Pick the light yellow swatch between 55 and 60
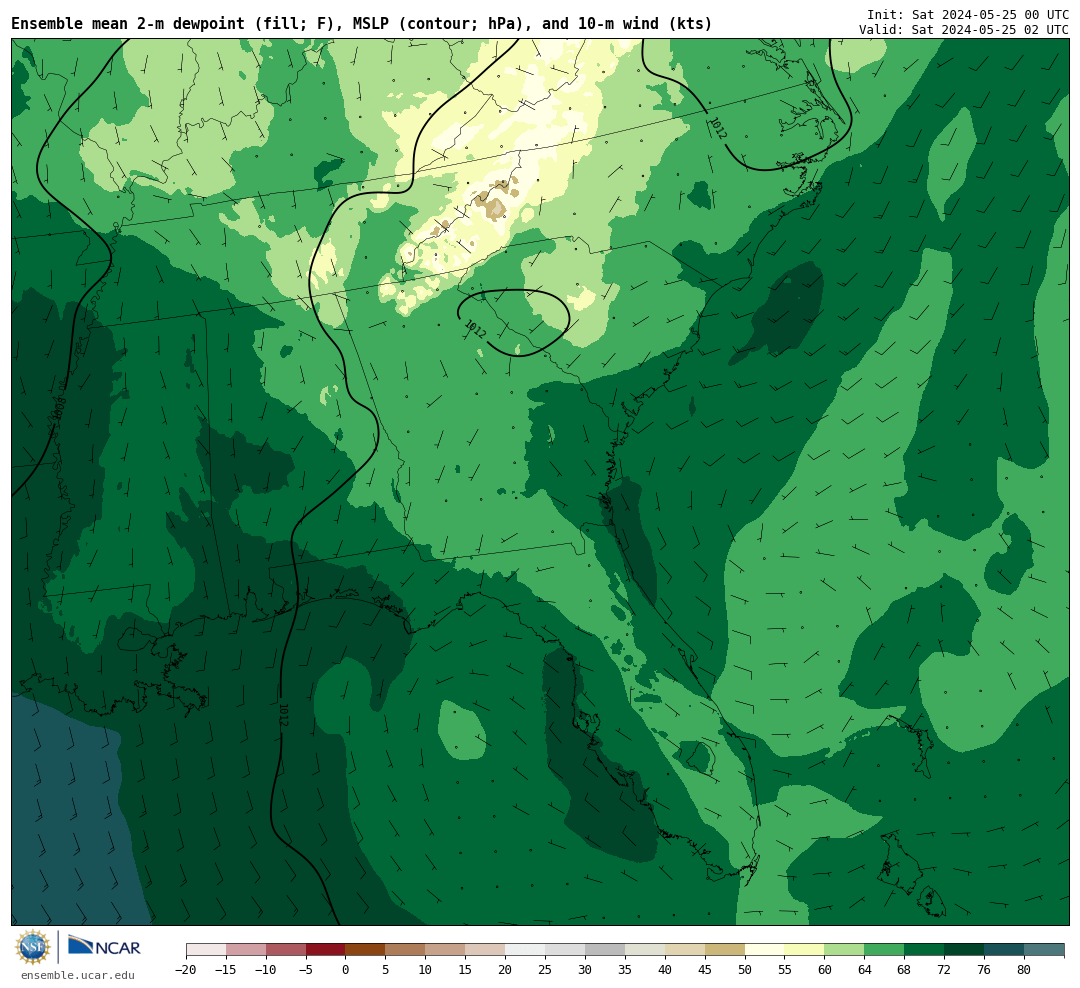 point(804,950)
